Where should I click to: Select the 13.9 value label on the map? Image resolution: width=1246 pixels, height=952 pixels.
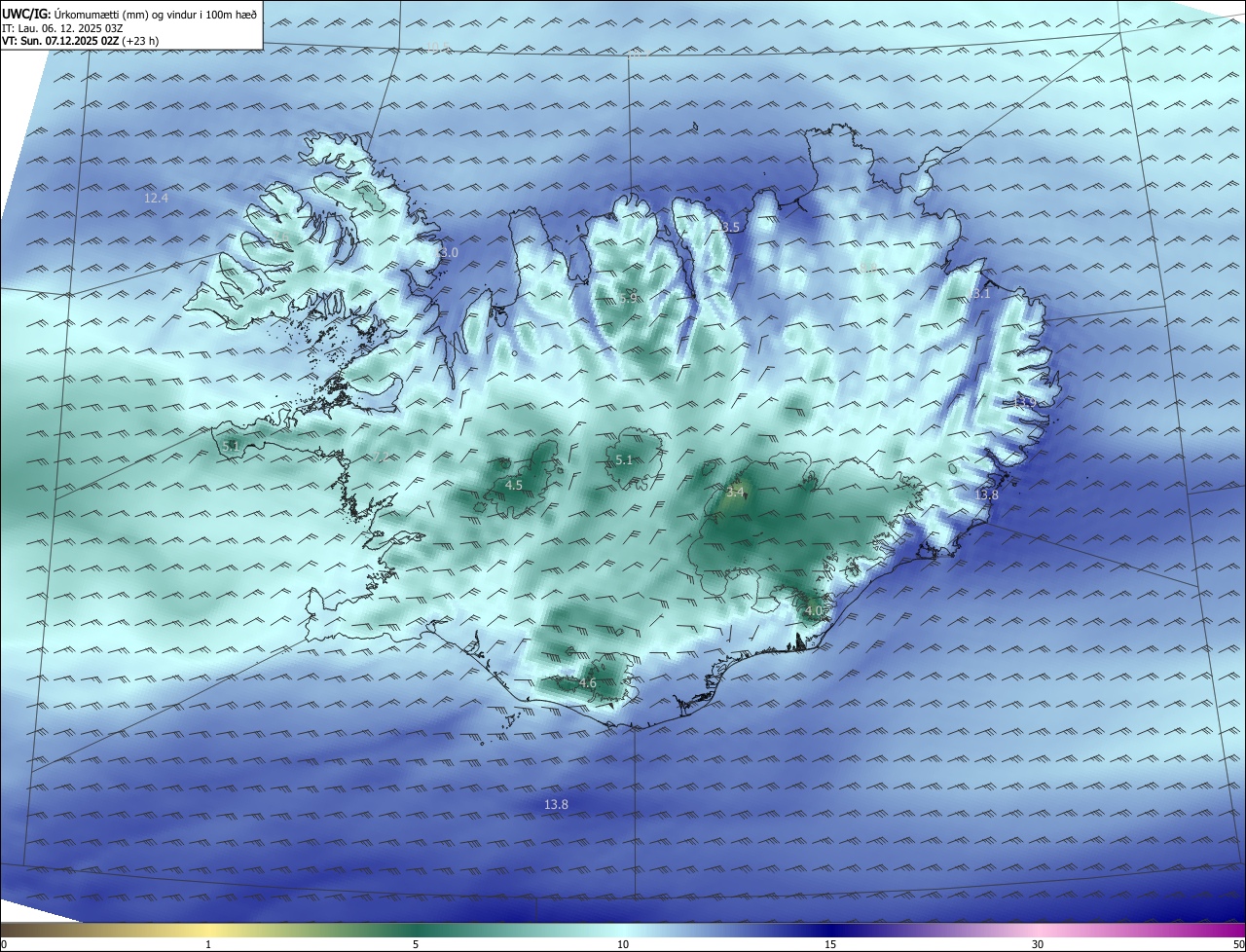point(1023,401)
